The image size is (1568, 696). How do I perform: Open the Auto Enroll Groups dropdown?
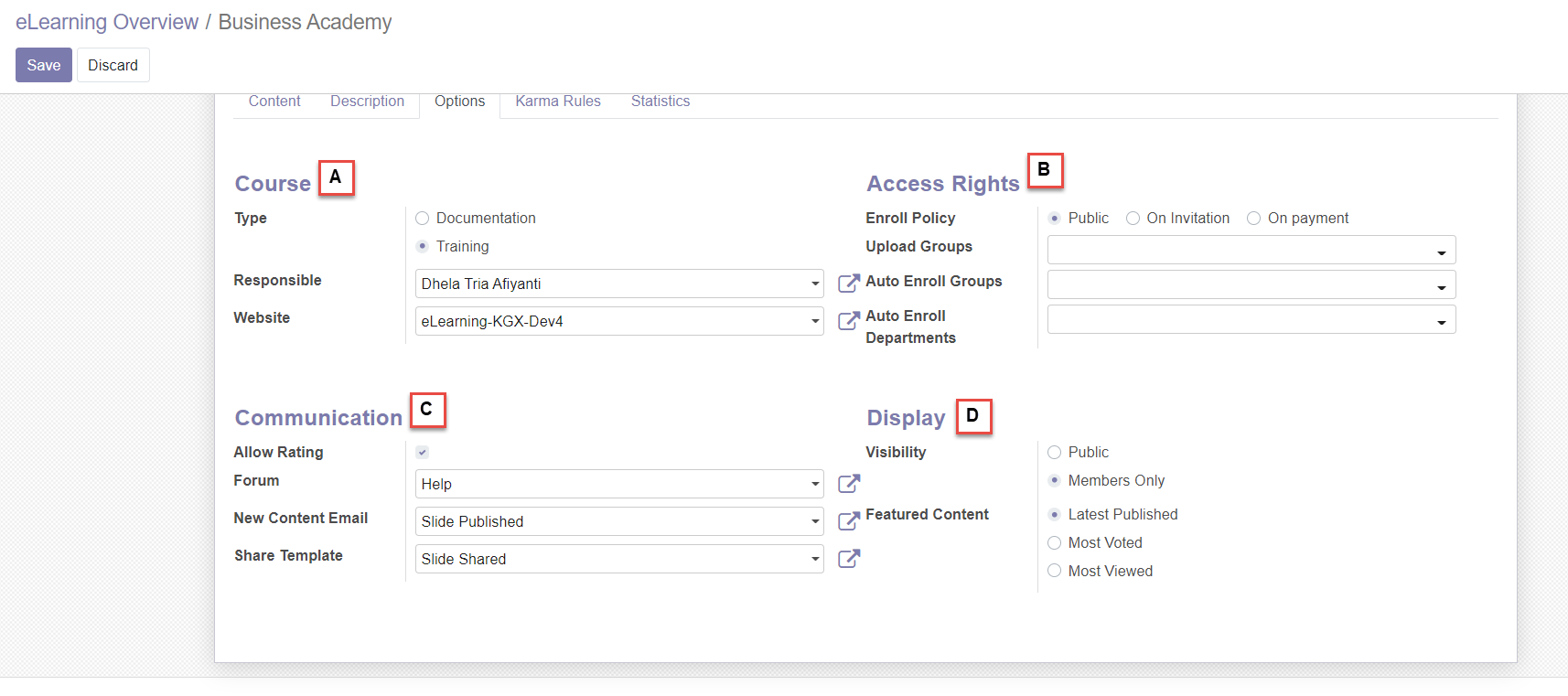[1251, 284]
